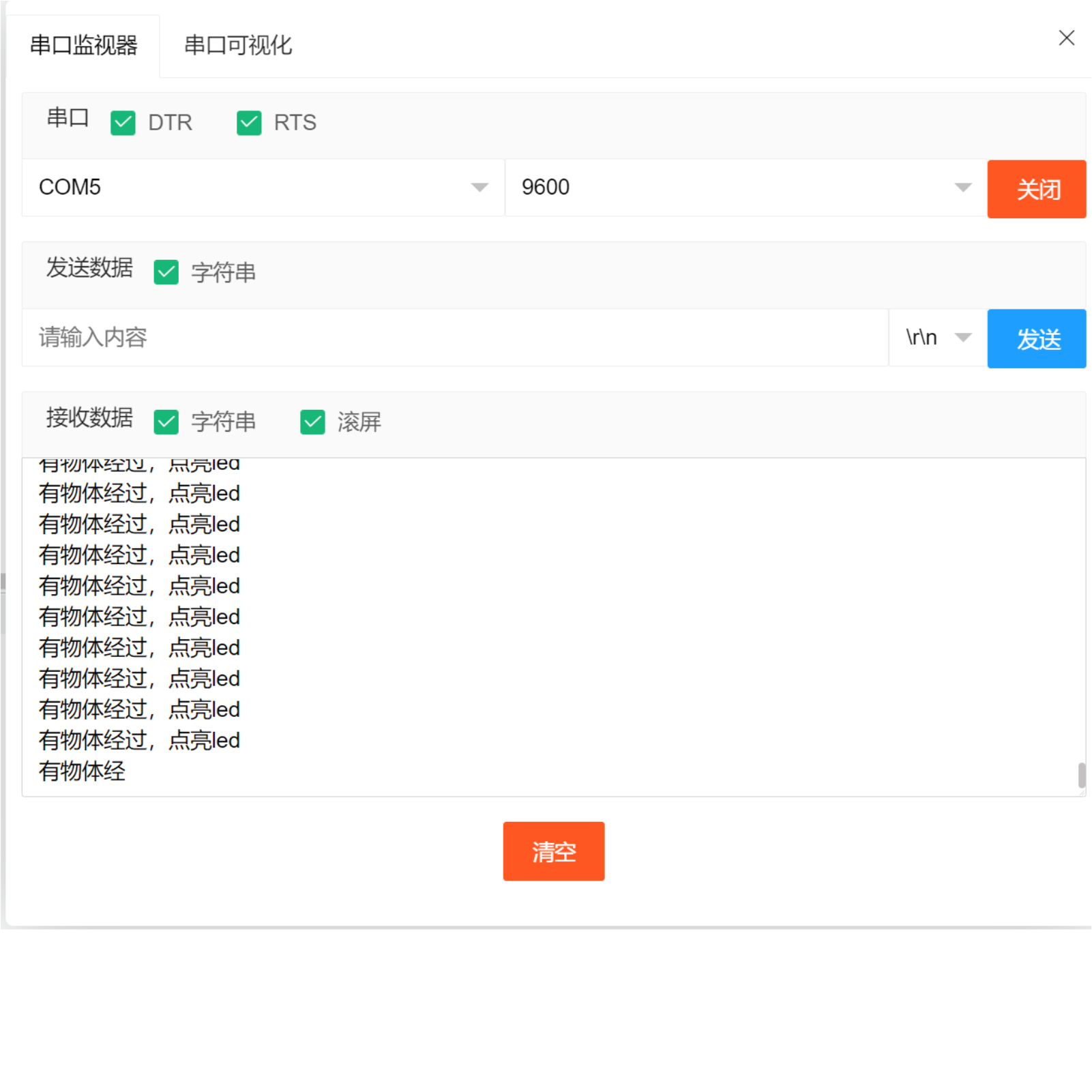Close the serial monitor dialog with X
1092x1092 pixels.
[1066, 38]
